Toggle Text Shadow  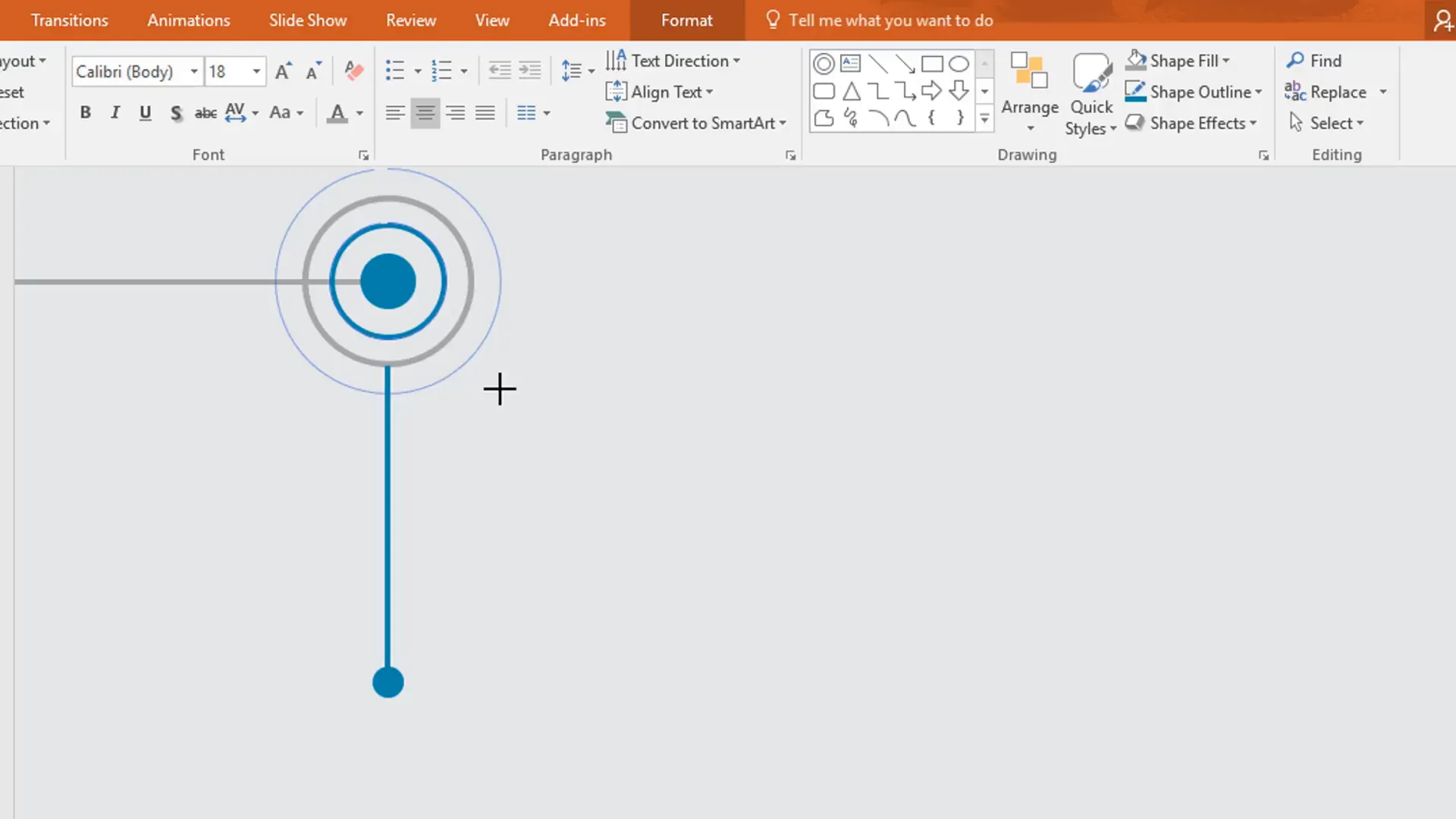pyautogui.click(x=175, y=113)
